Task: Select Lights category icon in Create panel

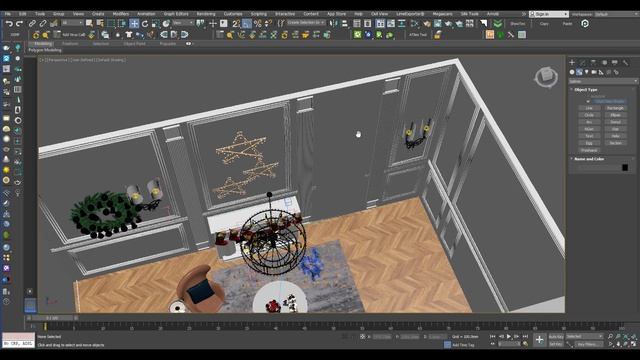Action: click(587, 72)
